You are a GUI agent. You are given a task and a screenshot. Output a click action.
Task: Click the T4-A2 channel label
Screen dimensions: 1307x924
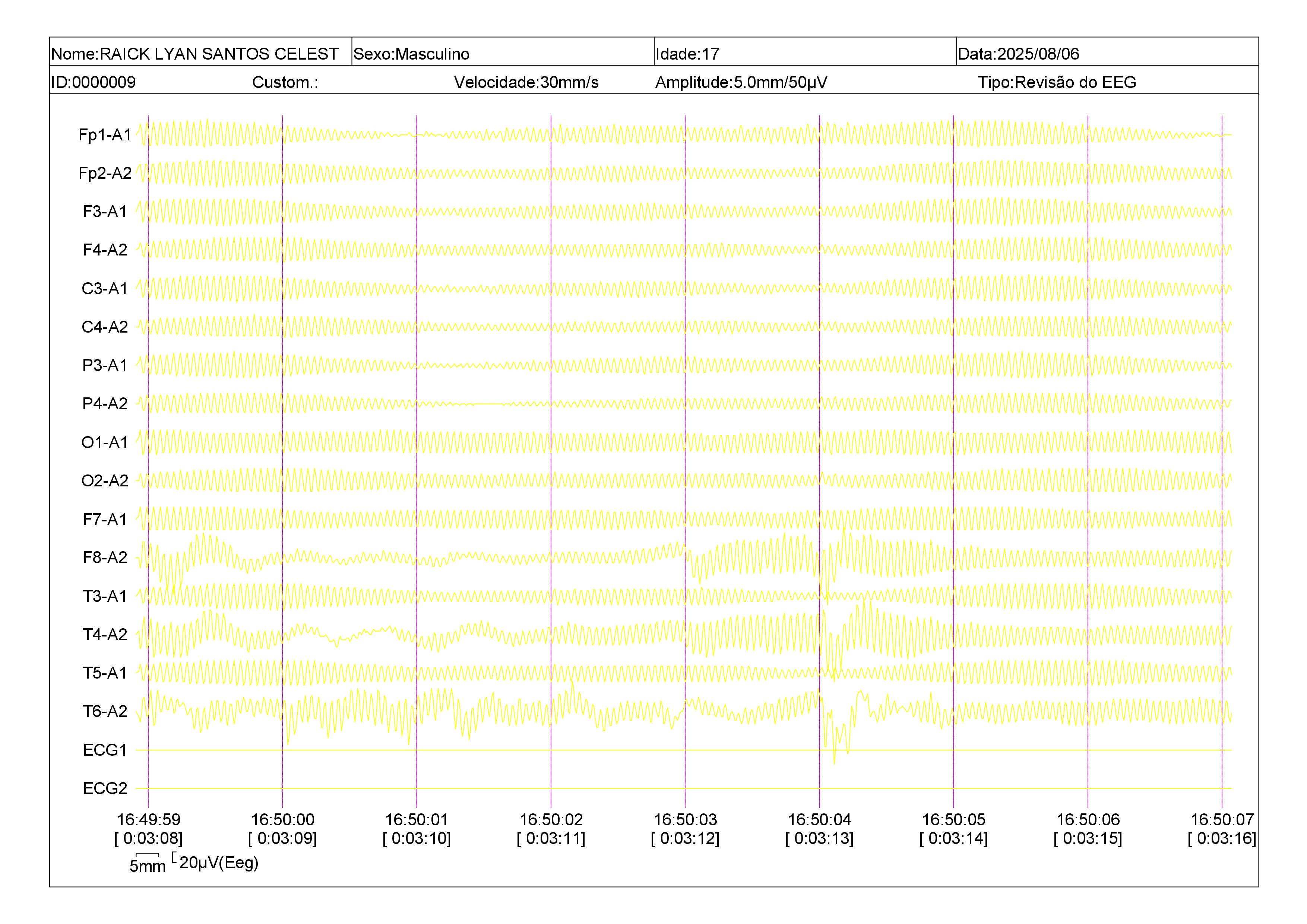[105, 634]
